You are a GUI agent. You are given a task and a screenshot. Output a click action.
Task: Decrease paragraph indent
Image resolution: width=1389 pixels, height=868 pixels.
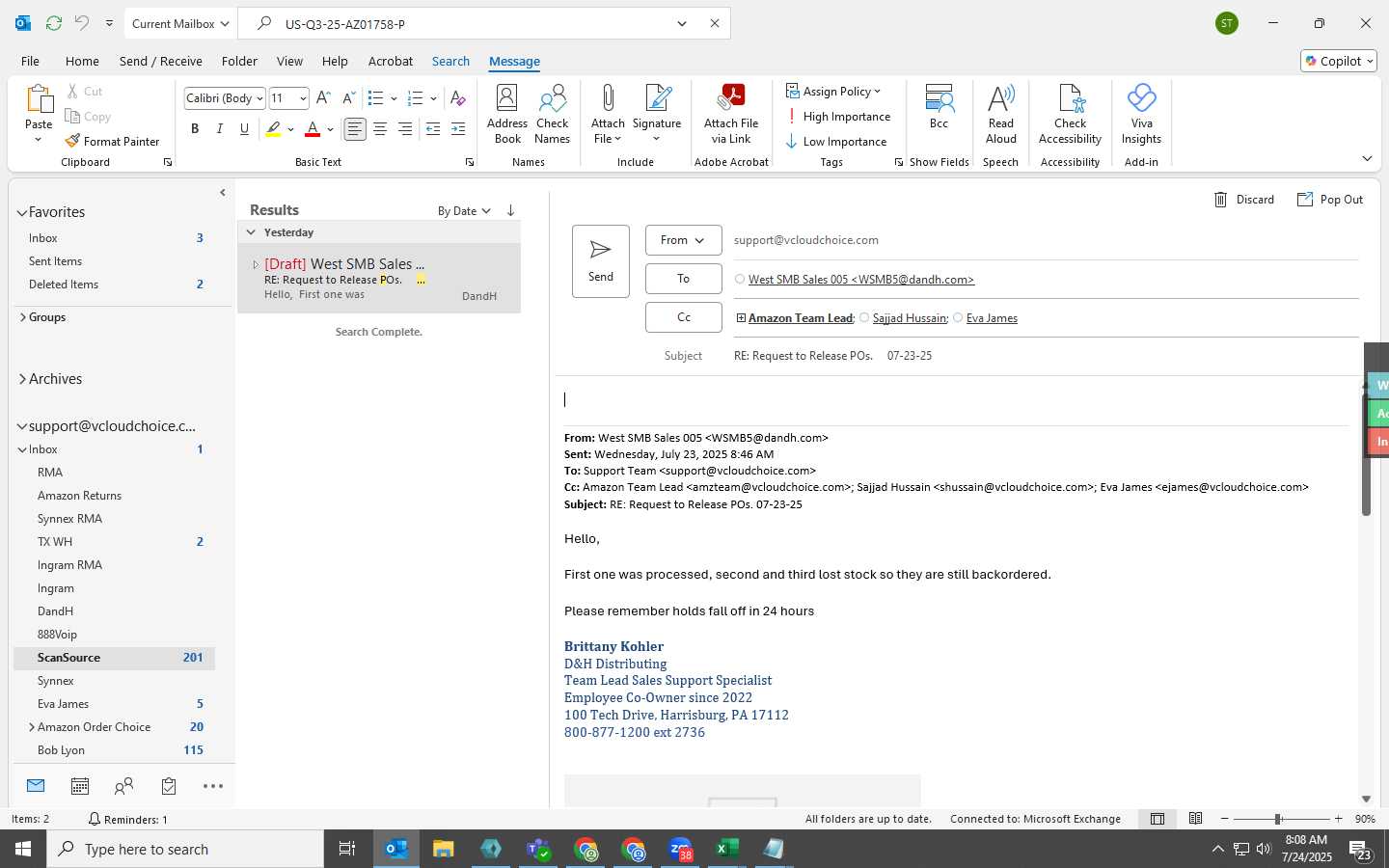tap(433, 128)
